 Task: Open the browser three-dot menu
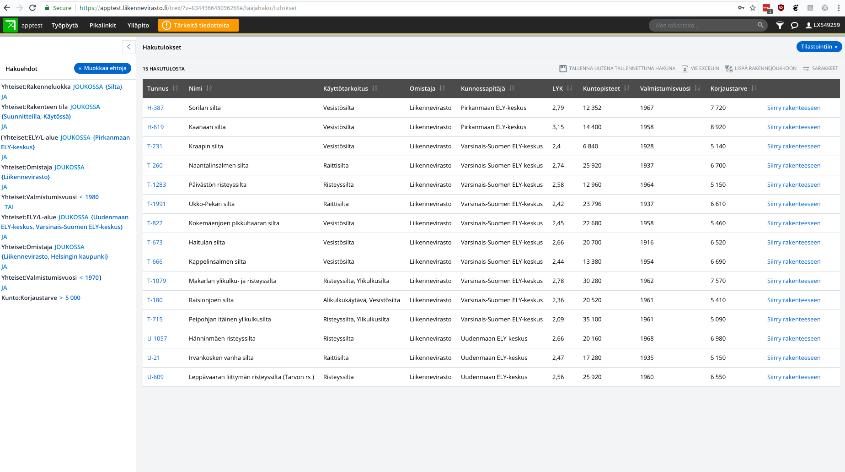click(839, 8)
